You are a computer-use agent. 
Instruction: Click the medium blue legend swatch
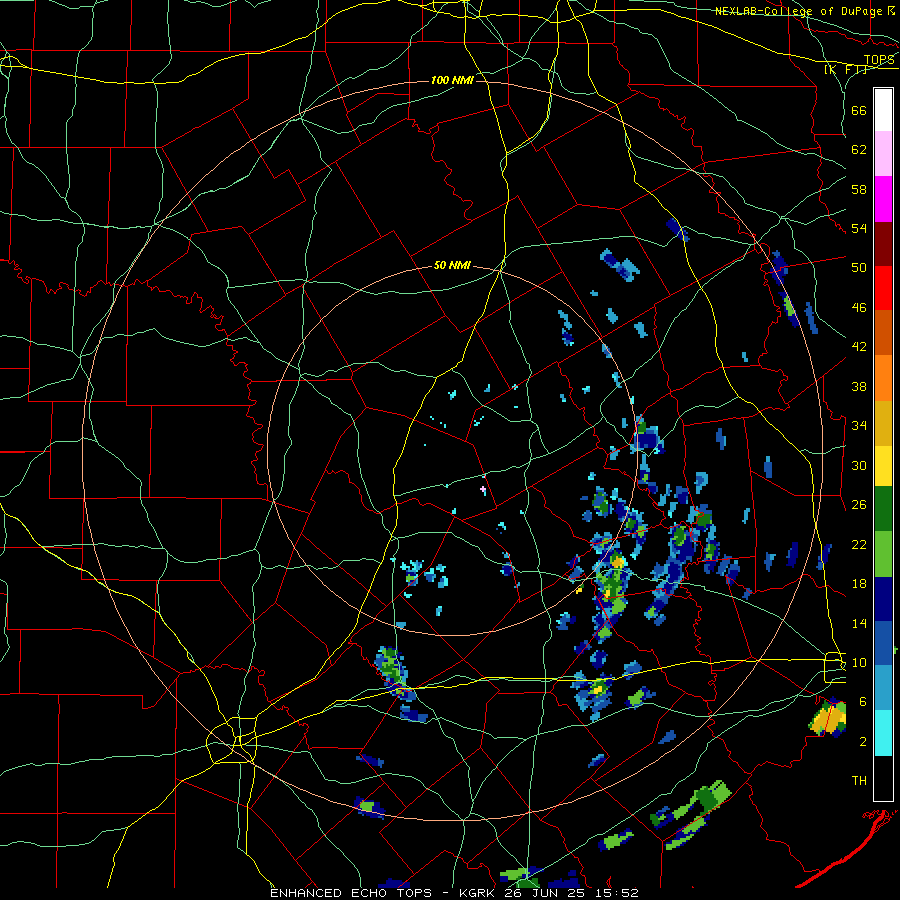click(x=883, y=643)
